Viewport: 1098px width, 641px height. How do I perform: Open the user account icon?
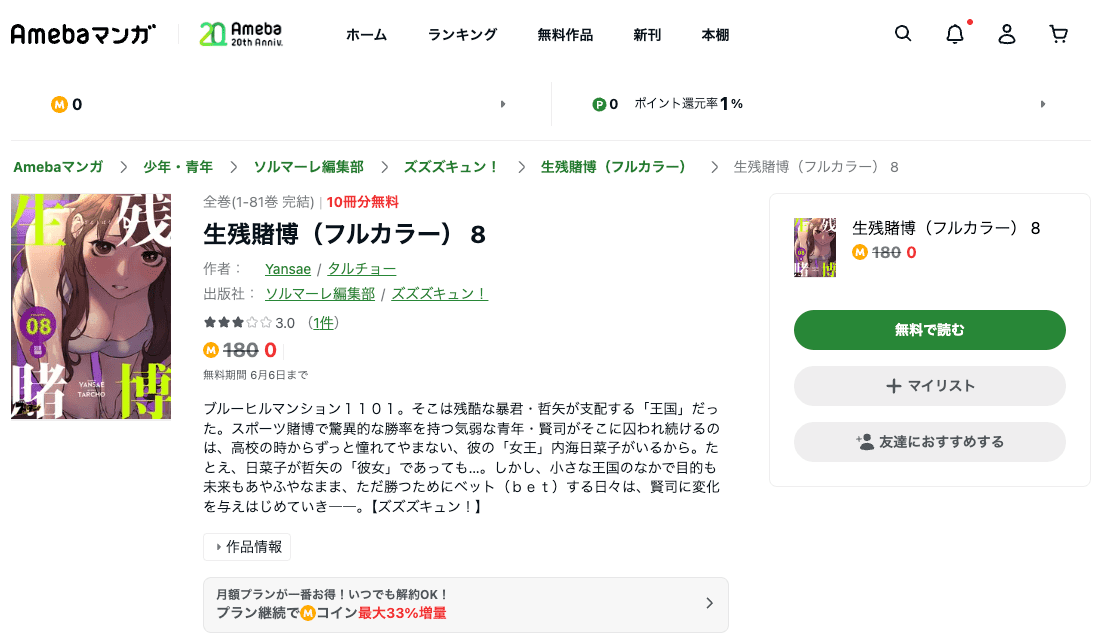[x=1007, y=34]
